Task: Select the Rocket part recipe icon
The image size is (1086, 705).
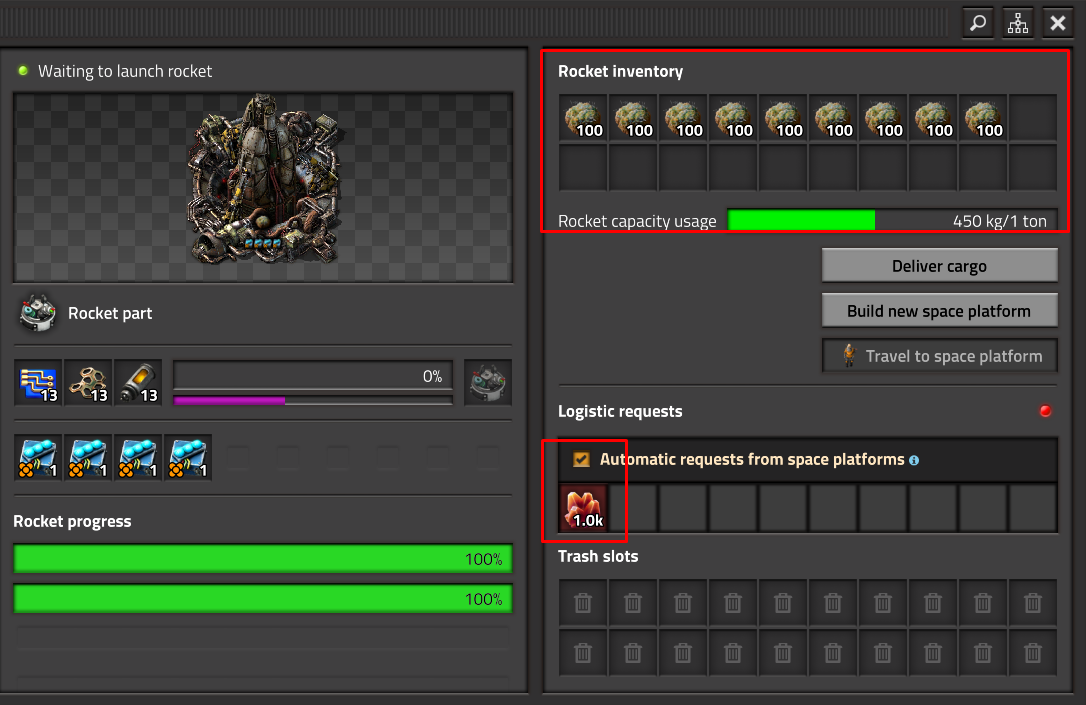Action: (x=37, y=313)
